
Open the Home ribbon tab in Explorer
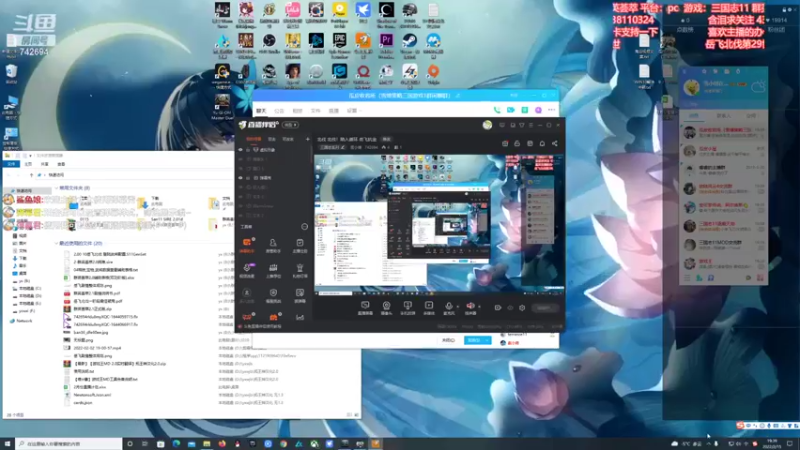[28, 164]
